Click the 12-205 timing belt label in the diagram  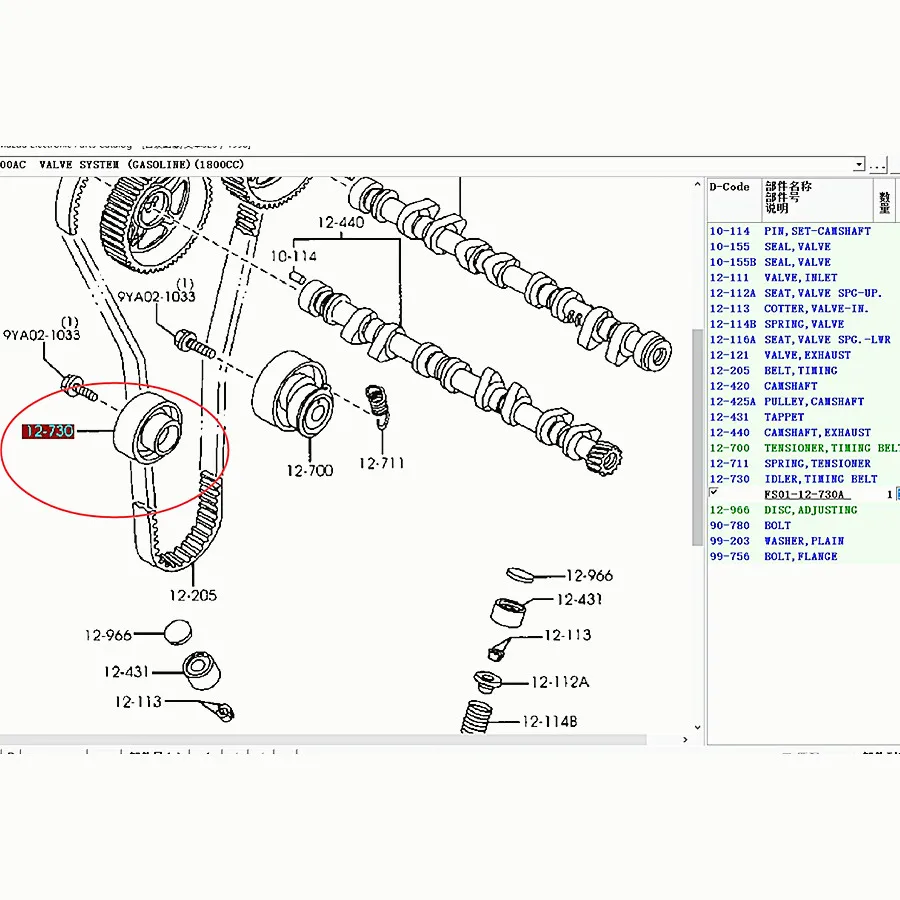point(193,595)
